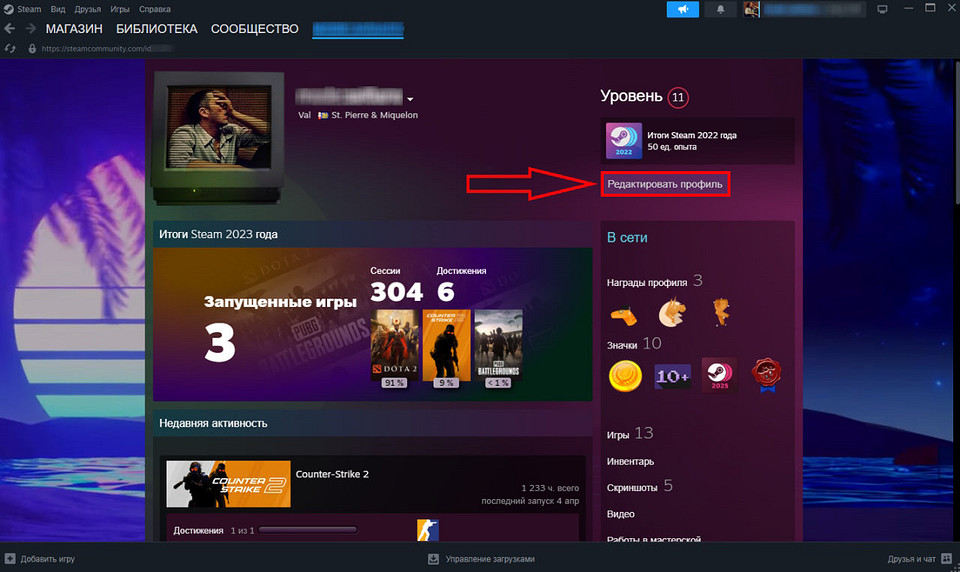The width and height of the screenshot is (960, 572).
Task: Click the page vertical scrollbar
Action: [x=956, y=132]
